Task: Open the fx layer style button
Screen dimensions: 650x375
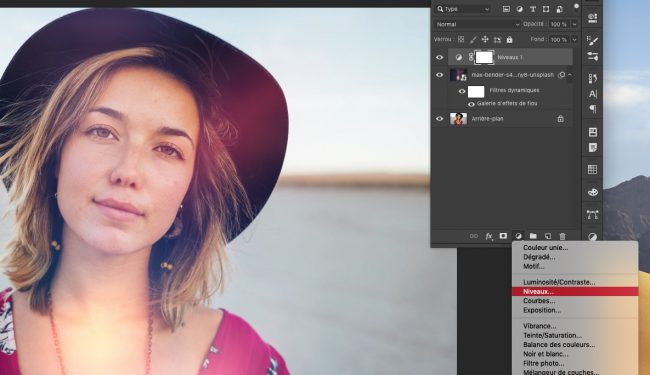Action: tap(489, 236)
